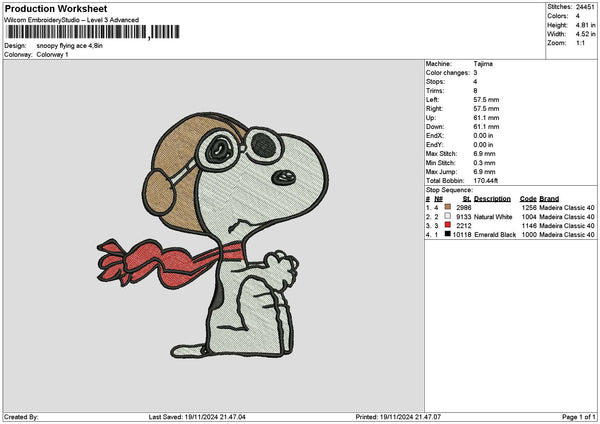Click the Zoom value 1:1
The height and width of the screenshot is (424, 600).
[580, 43]
